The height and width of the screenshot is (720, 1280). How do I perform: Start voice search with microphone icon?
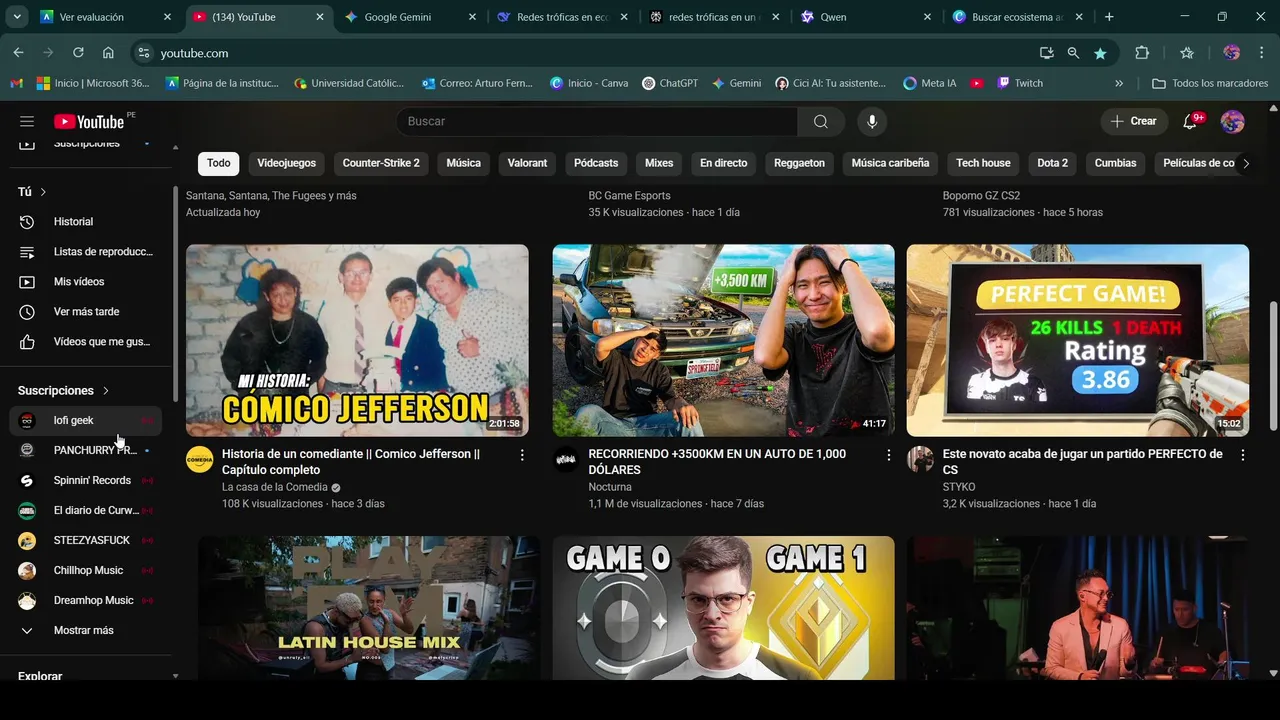pos(872,121)
